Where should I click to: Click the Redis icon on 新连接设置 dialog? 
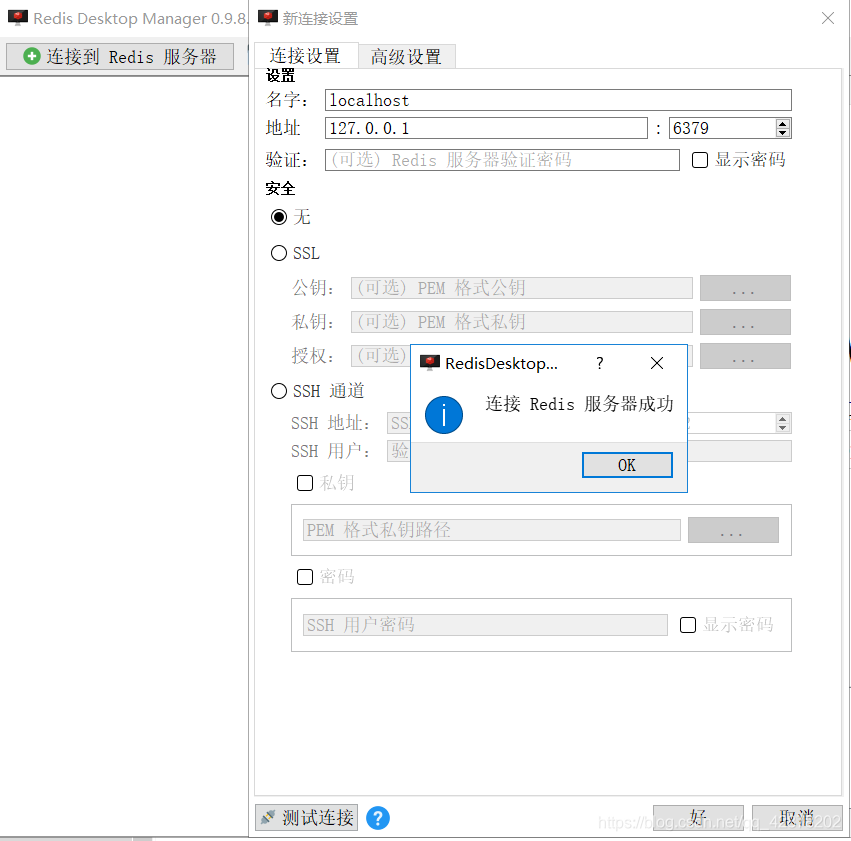(267, 17)
